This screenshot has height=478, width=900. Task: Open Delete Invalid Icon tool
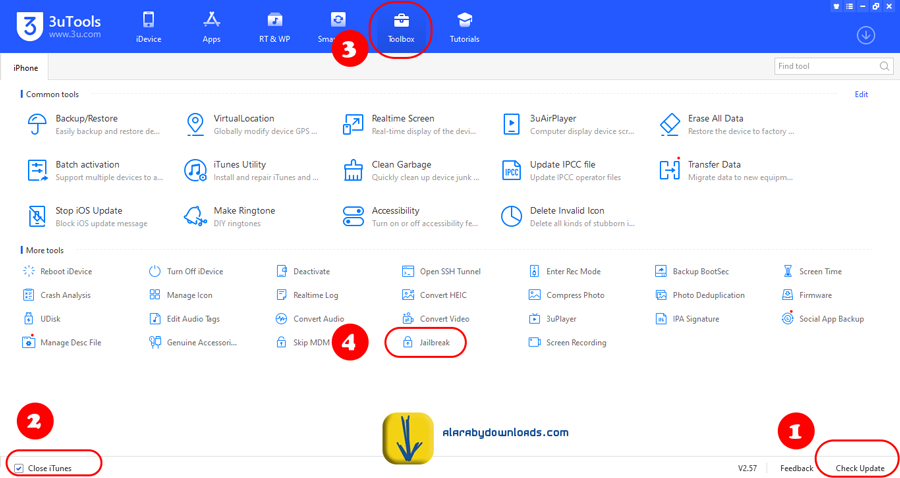pyautogui.click(x=568, y=216)
